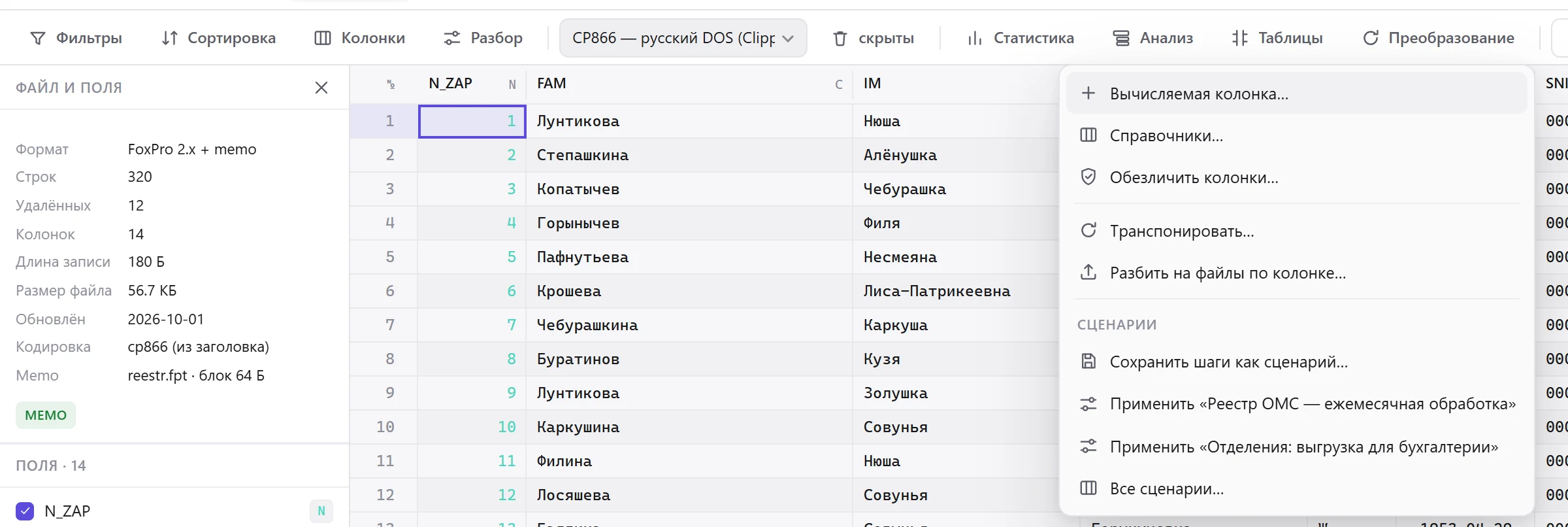Click the row-number corner icon in table header
Viewport: 1568px width, 527px height.
(x=391, y=84)
